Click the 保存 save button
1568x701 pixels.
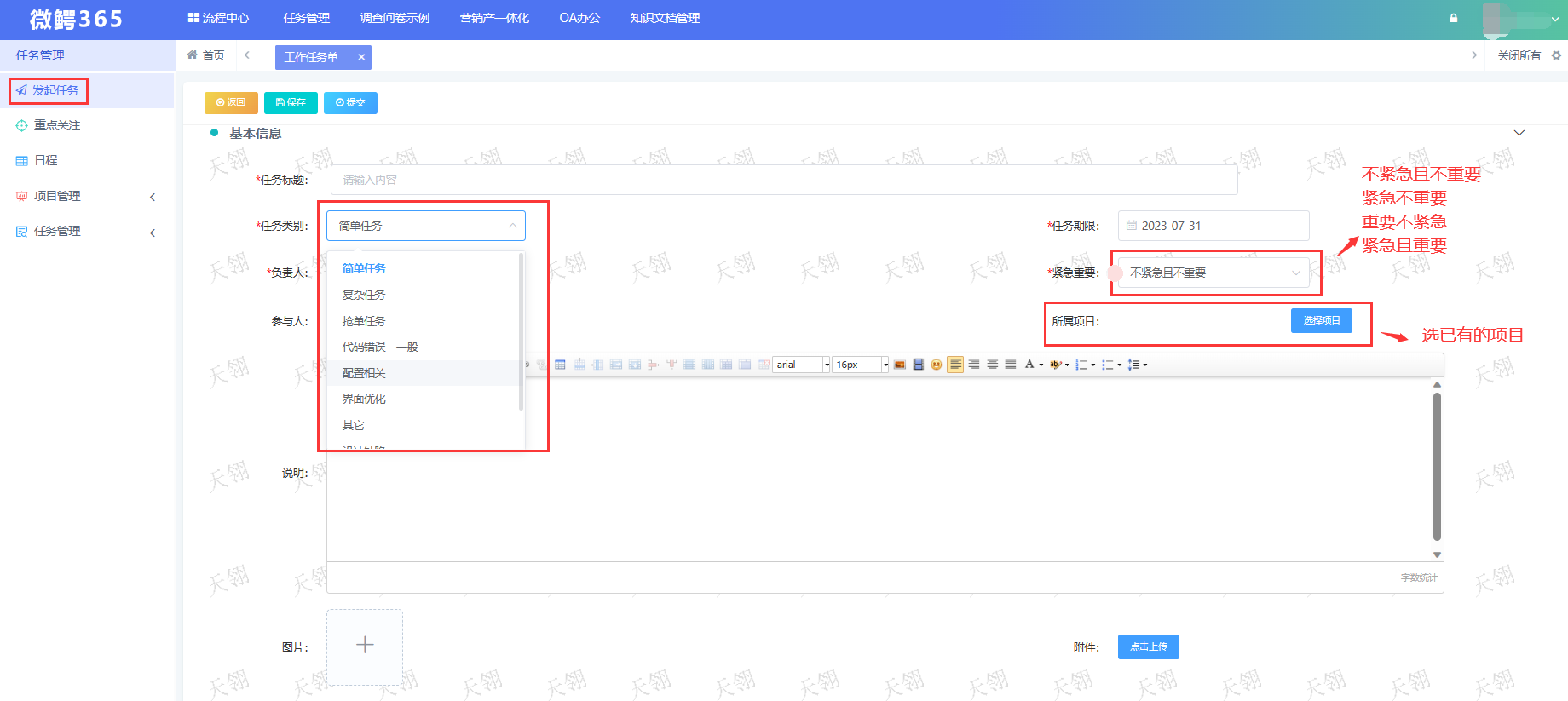(x=291, y=102)
